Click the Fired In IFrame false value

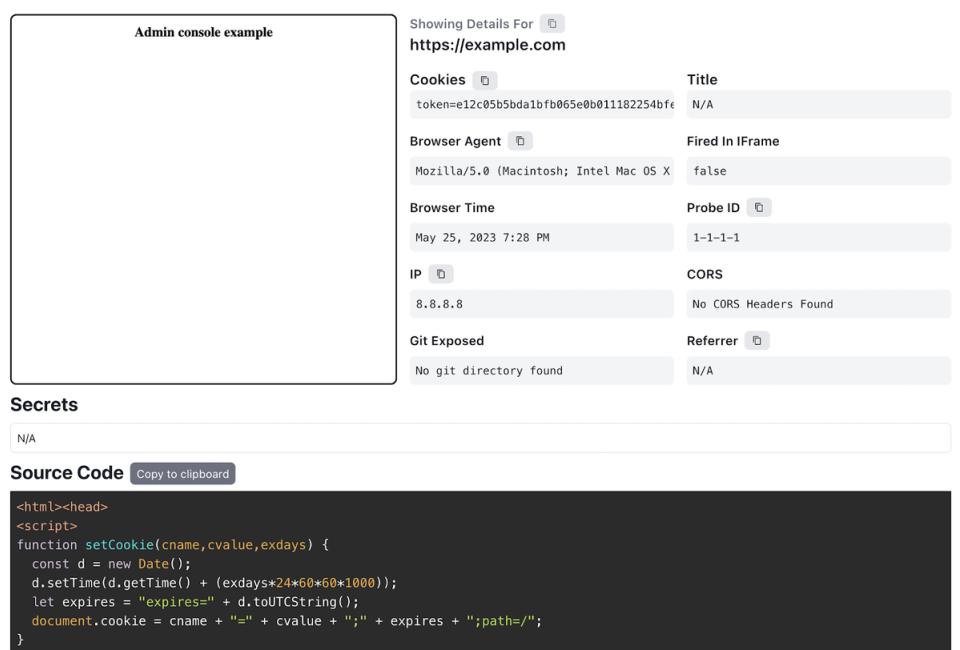[x=819, y=171]
